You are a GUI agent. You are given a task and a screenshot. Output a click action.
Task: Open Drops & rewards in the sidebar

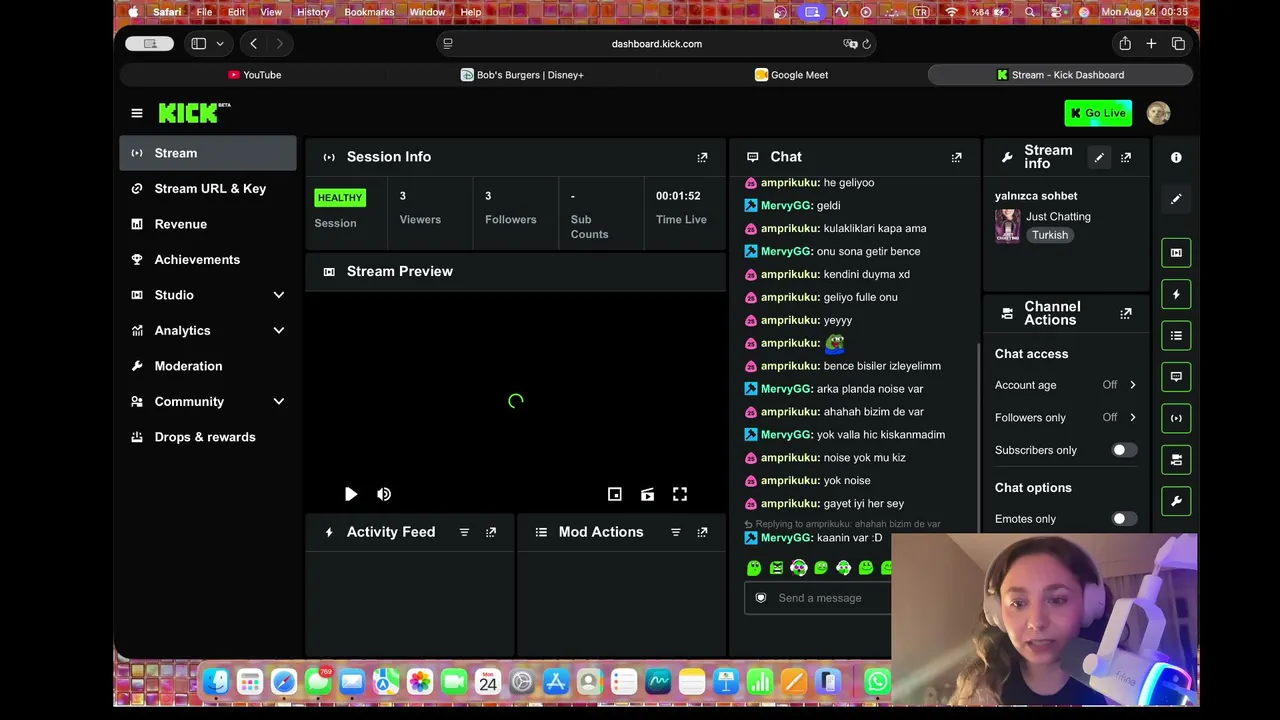click(x=208, y=437)
